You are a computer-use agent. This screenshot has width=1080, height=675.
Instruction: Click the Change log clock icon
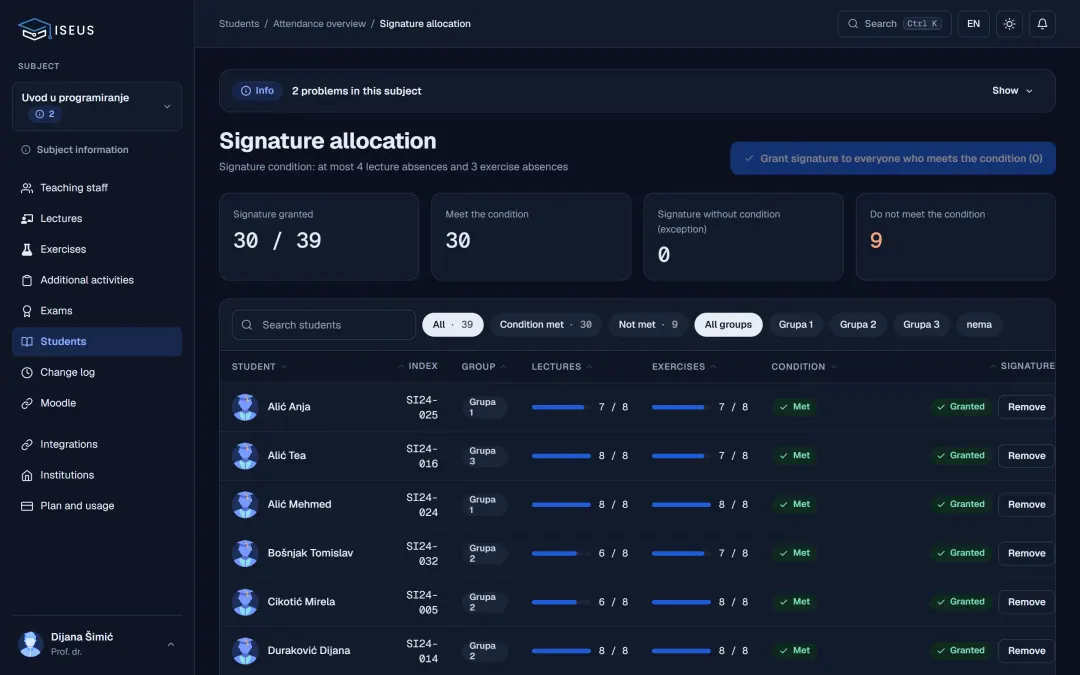pos(27,373)
